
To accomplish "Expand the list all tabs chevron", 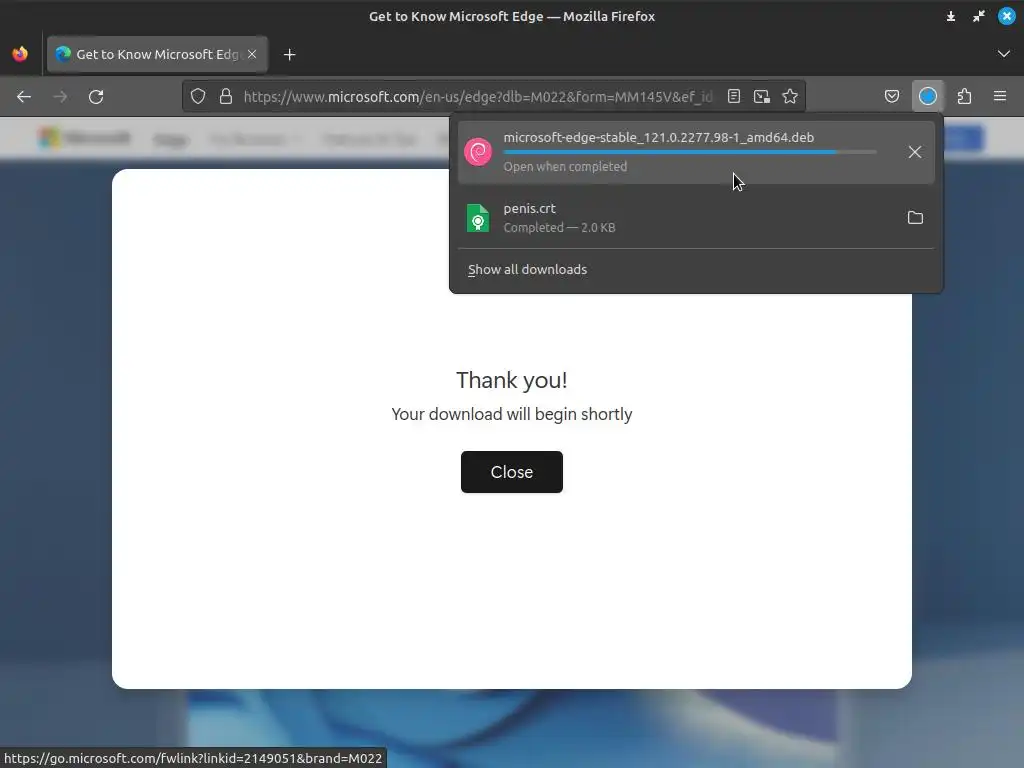I will click(x=1004, y=54).
